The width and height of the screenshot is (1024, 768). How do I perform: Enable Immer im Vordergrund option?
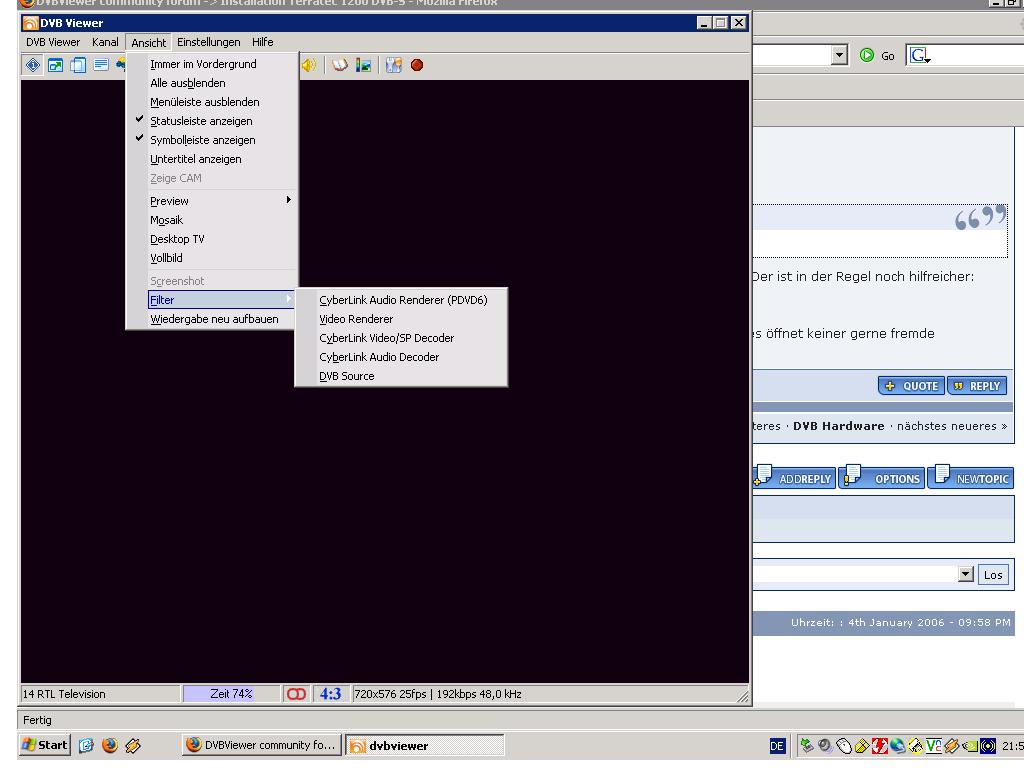[x=203, y=64]
